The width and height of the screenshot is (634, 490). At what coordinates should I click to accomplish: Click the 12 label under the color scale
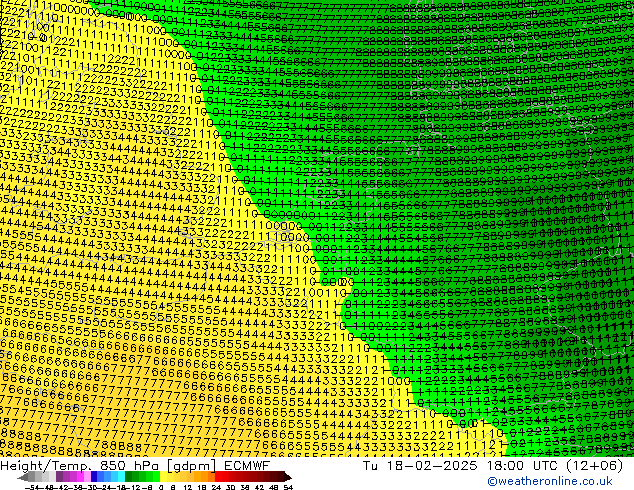point(188,487)
